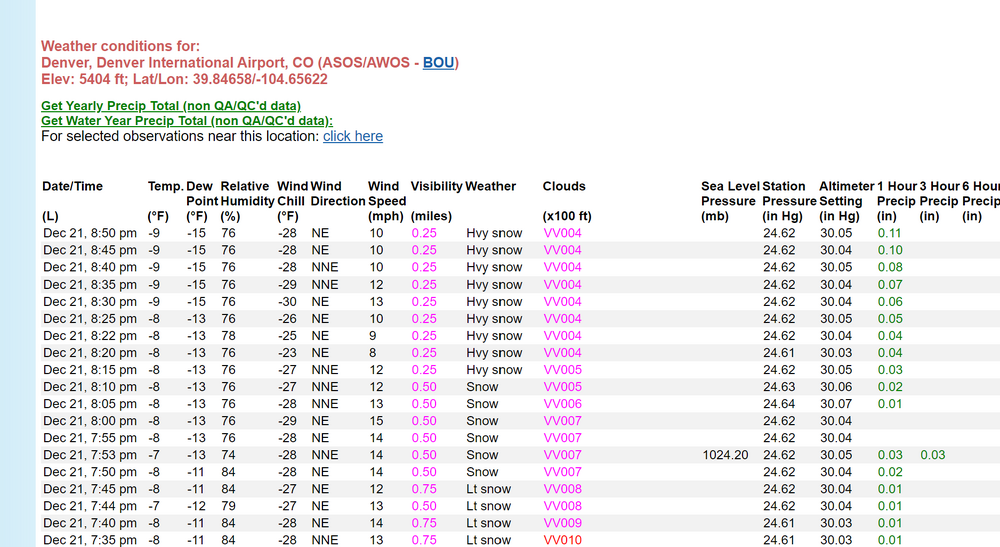This screenshot has width=1000, height=547.
Task: Click the 'Dec 21, 8:35 pm' row timestamp
Action: click(90, 284)
